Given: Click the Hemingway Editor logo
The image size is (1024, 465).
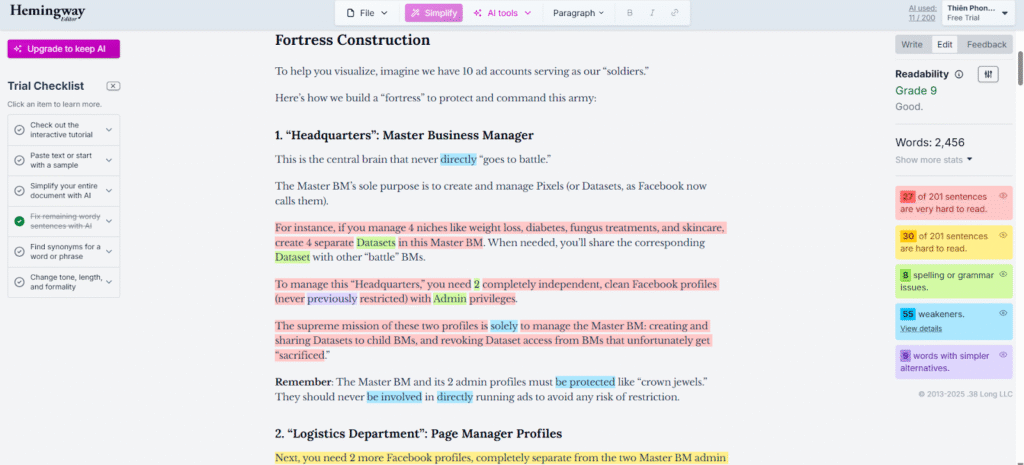Looking at the screenshot, I should [x=47, y=12].
